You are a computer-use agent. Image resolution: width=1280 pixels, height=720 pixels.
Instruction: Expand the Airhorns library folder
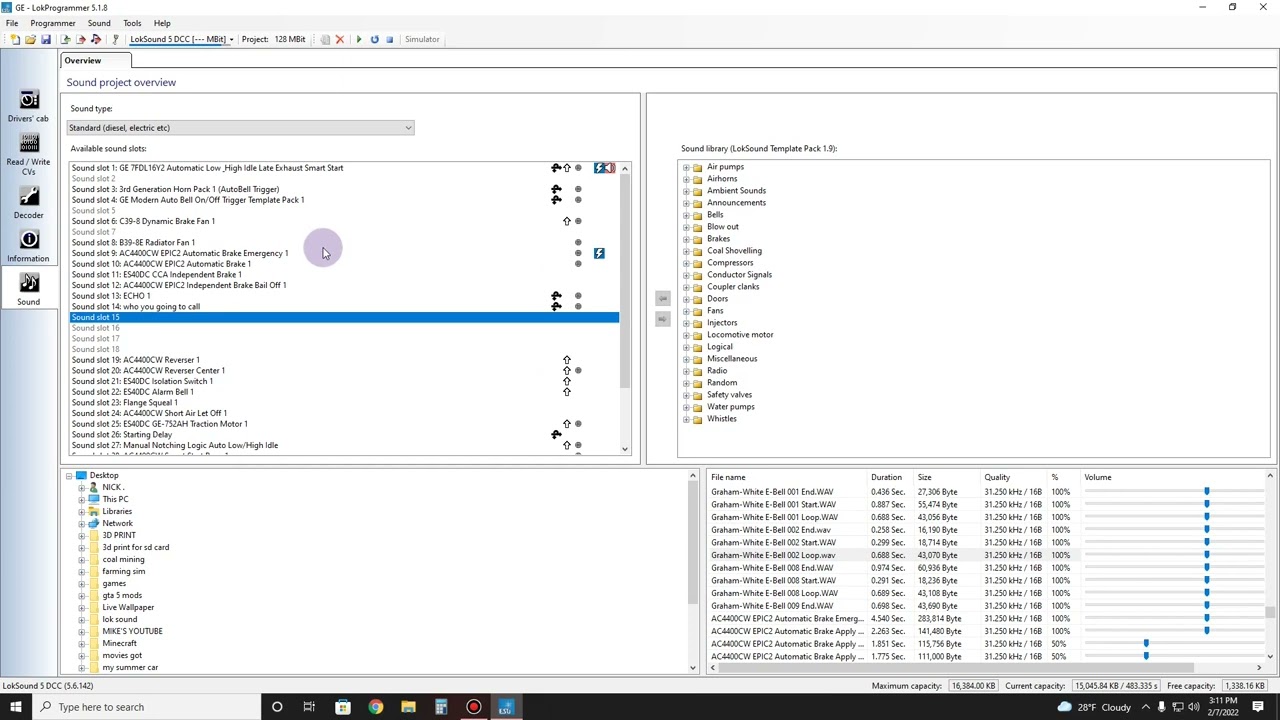point(686,179)
